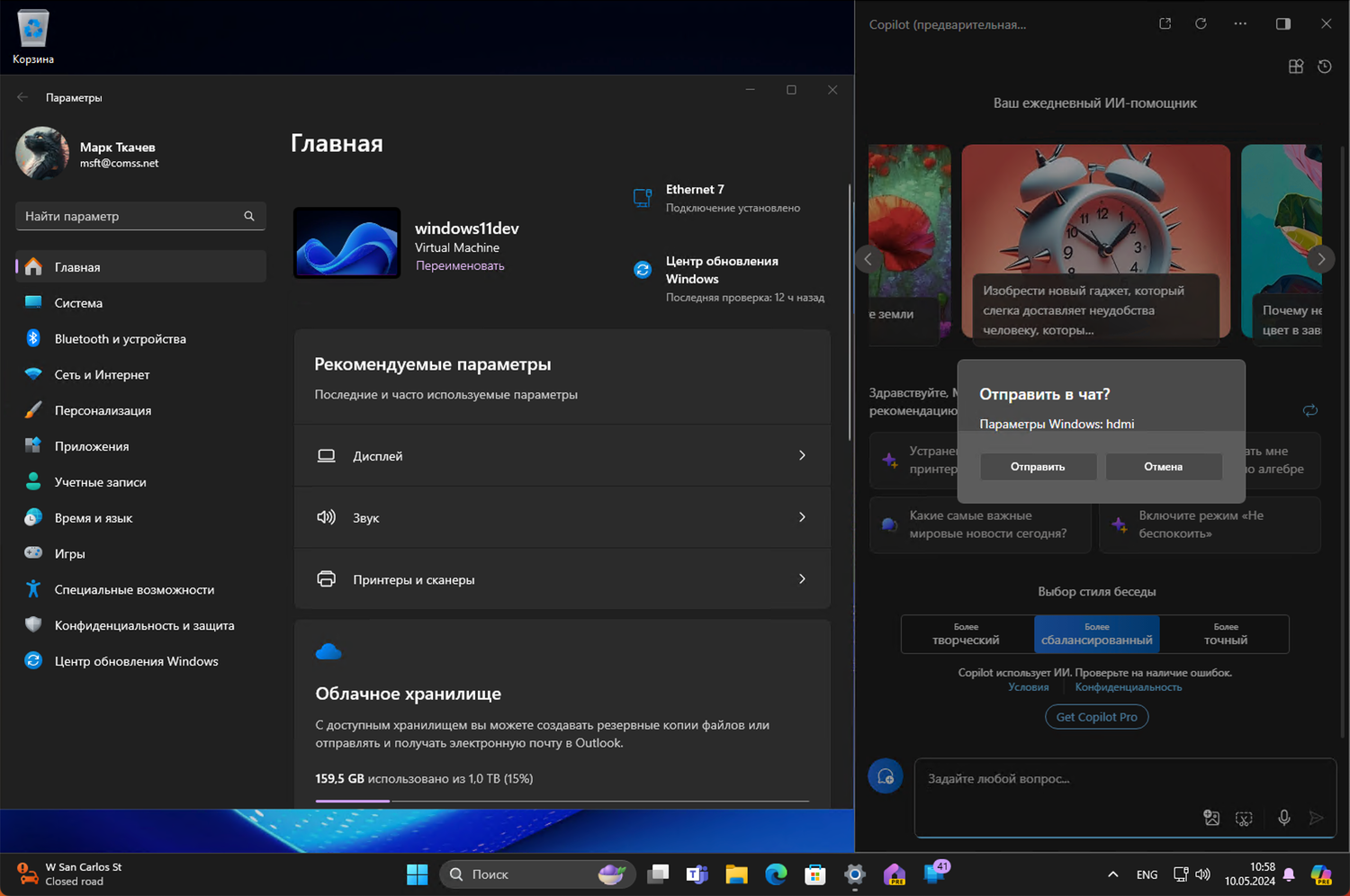Open Условия link in Copilot
Viewport: 1350px width, 896px height.
pyautogui.click(x=1028, y=687)
